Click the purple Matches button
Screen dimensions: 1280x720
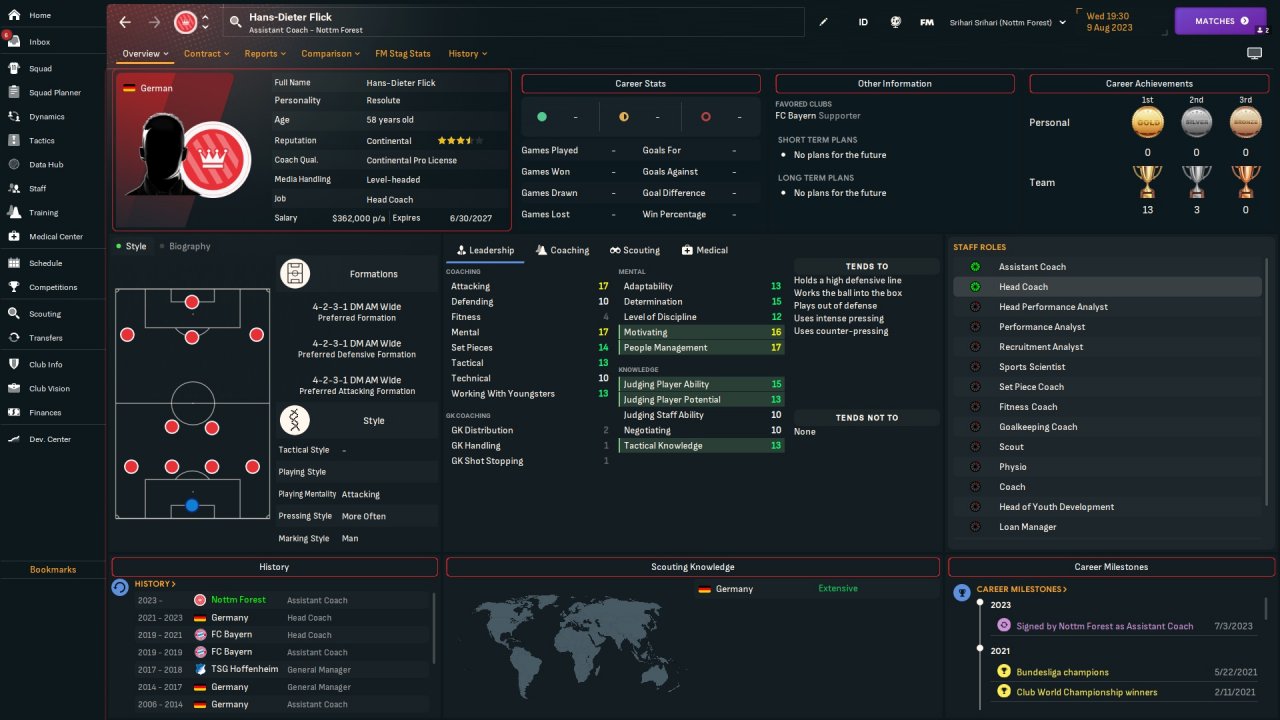(x=1220, y=21)
